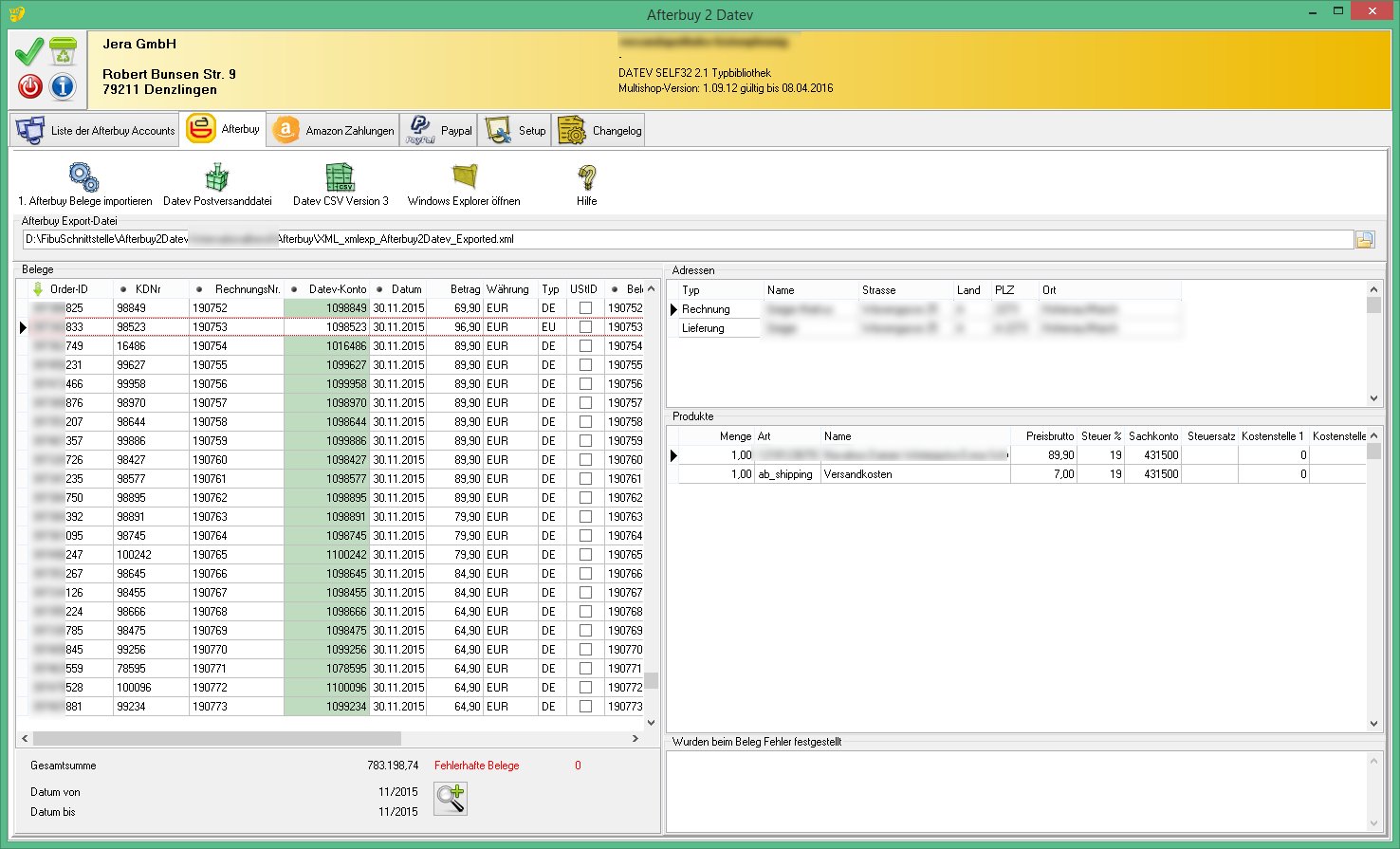1400x849 pixels.
Task: Click the green recycle bin icon
Action: [63, 51]
